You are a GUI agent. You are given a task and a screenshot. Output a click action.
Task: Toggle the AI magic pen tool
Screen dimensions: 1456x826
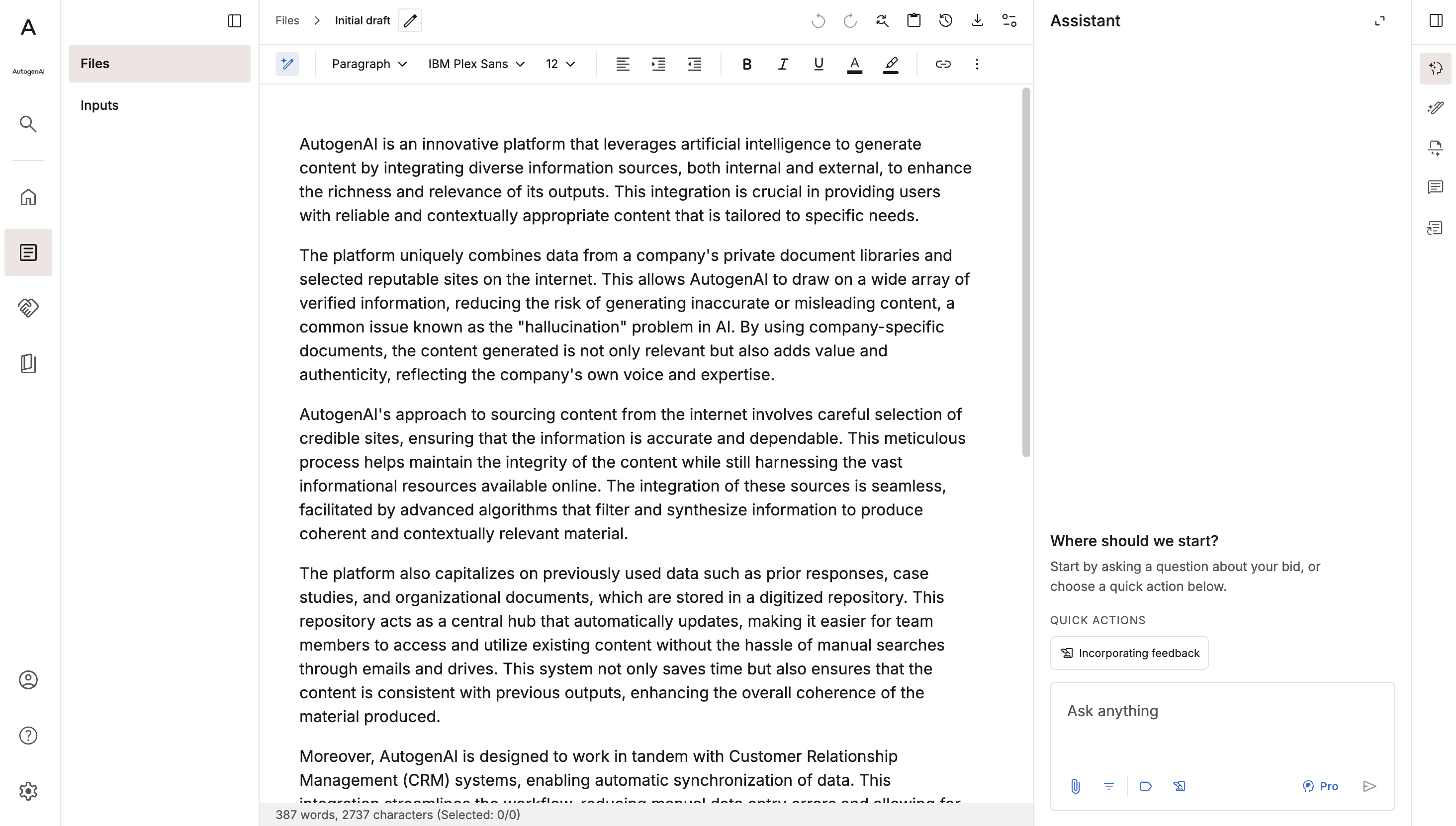287,64
